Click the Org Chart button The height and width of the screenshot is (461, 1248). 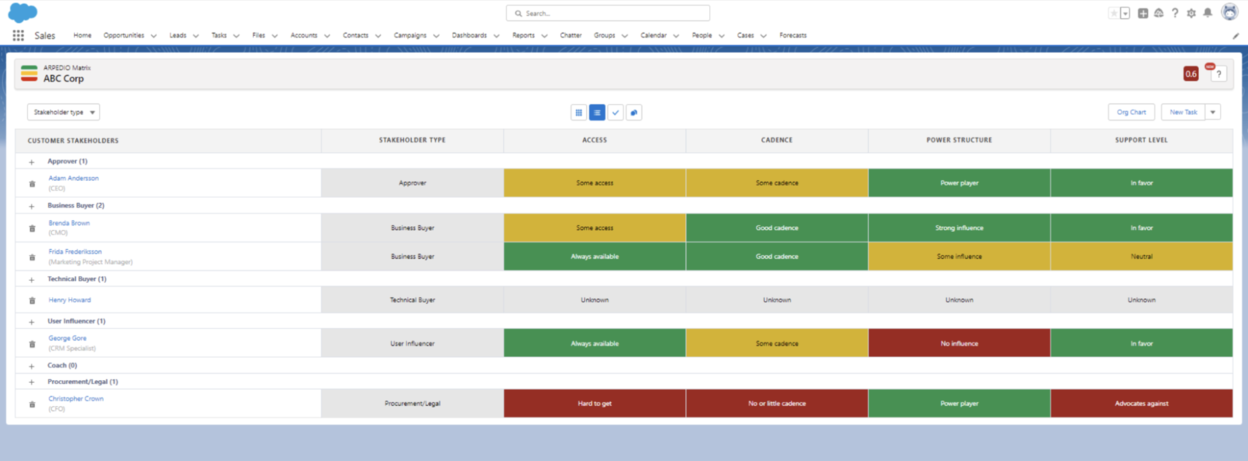click(x=1132, y=113)
